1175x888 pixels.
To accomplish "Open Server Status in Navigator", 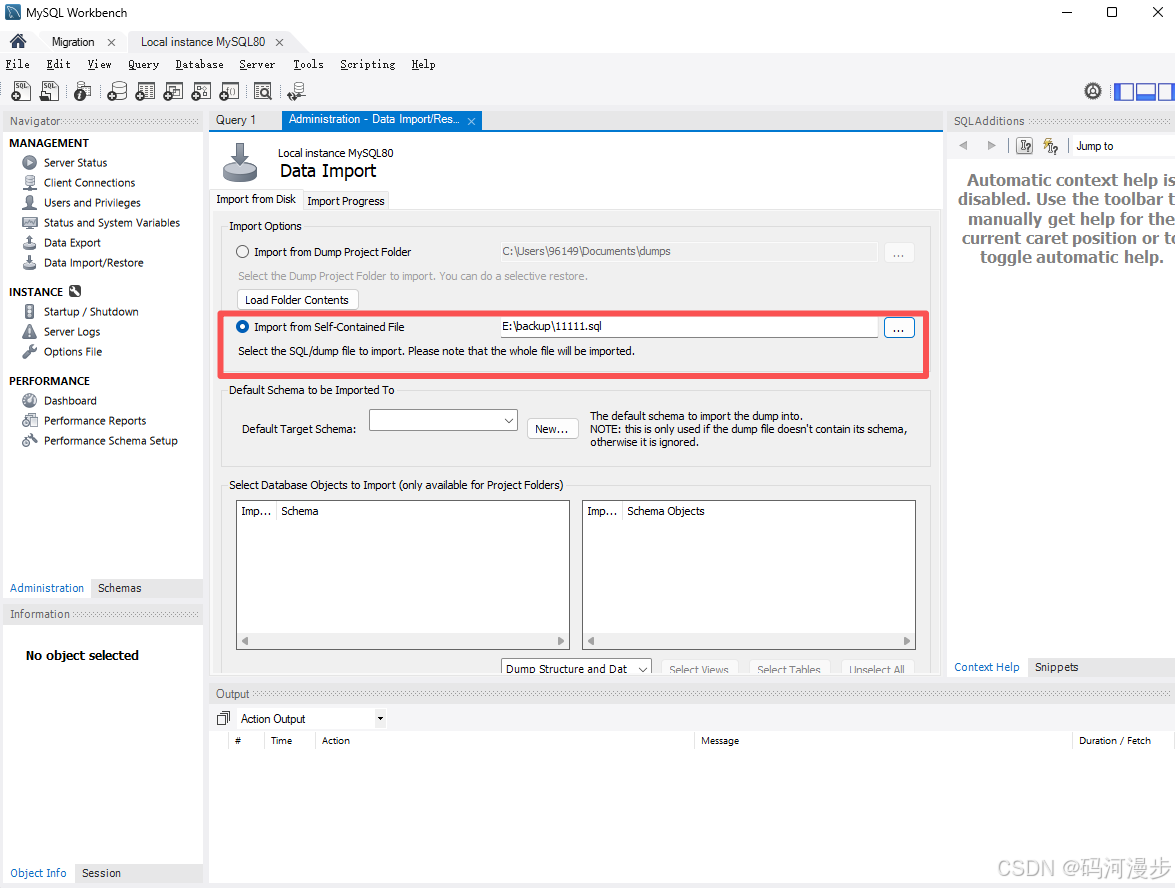I will 75,163.
